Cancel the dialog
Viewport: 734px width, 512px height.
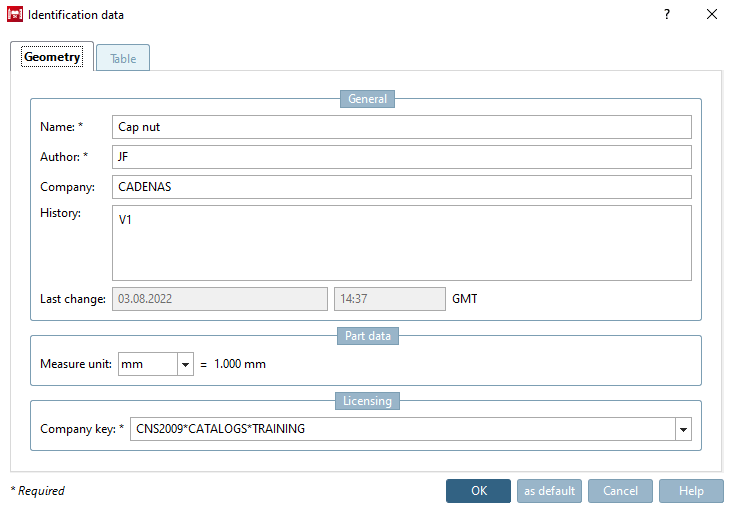pyautogui.click(x=620, y=491)
